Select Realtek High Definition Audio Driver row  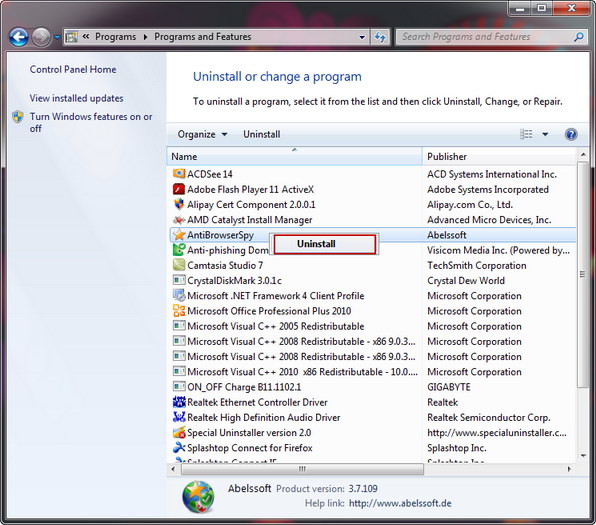click(372, 417)
